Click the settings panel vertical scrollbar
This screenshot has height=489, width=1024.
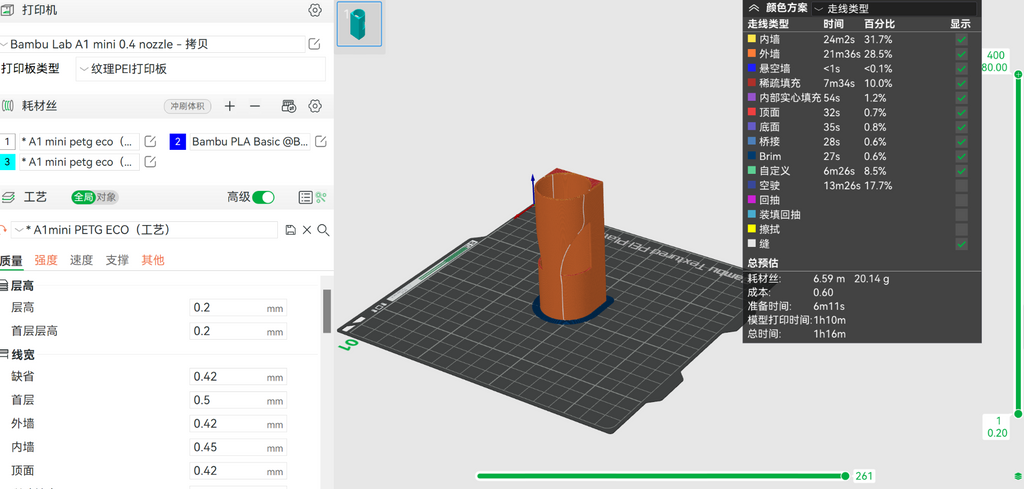point(327,311)
